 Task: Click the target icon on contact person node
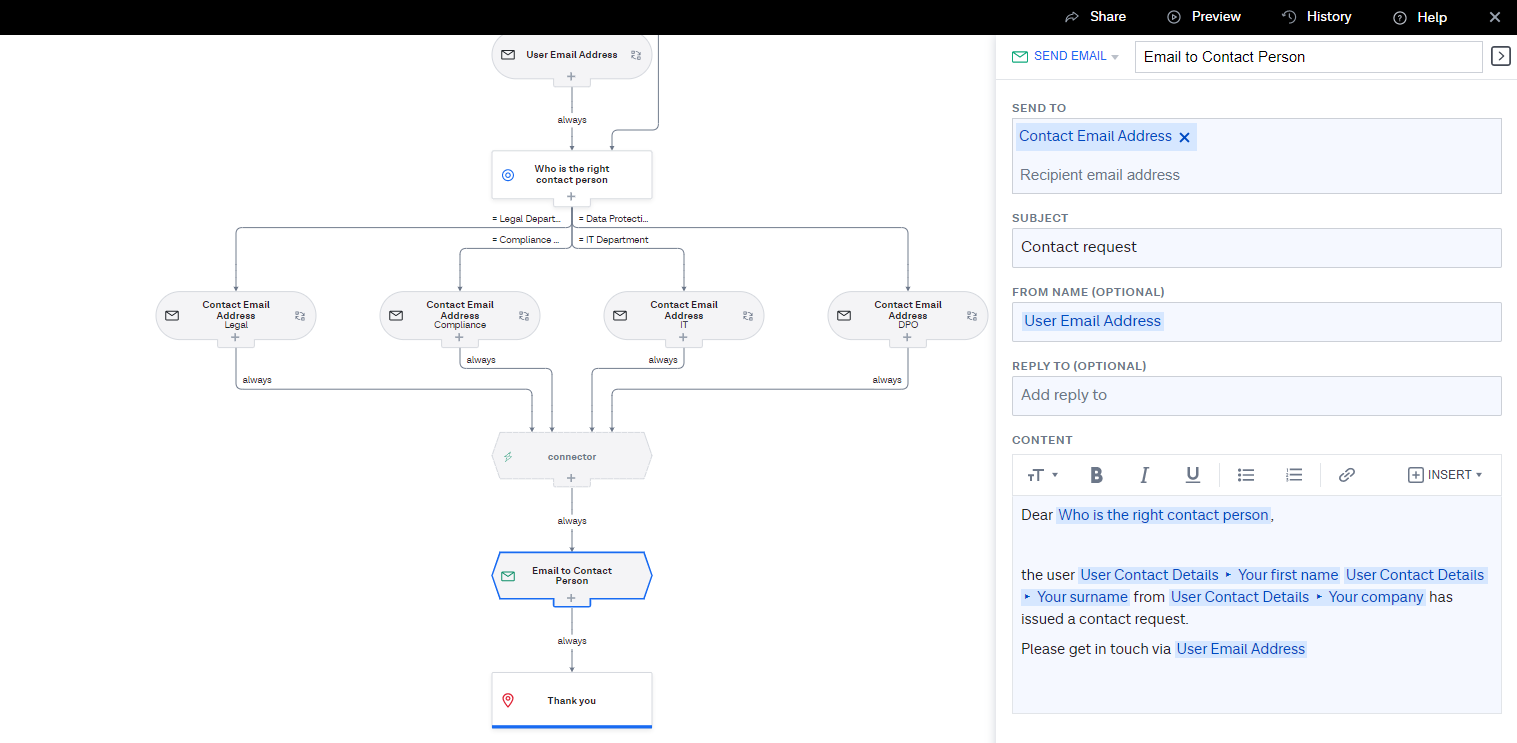point(508,175)
